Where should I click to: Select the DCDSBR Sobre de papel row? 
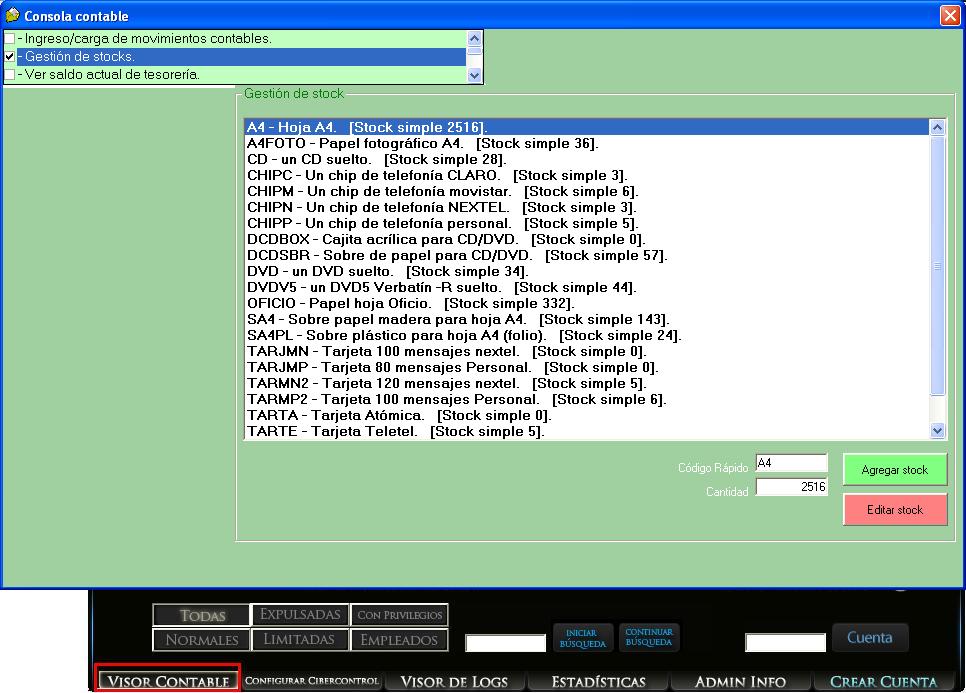tap(587, 256)
